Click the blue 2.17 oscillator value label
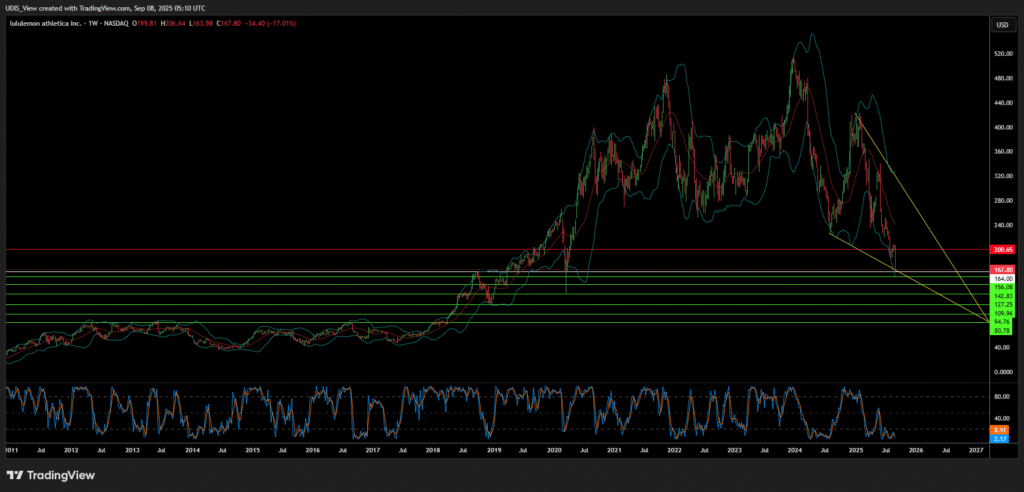Screen dimensions: 1024x492 [x=1001, y=438]
